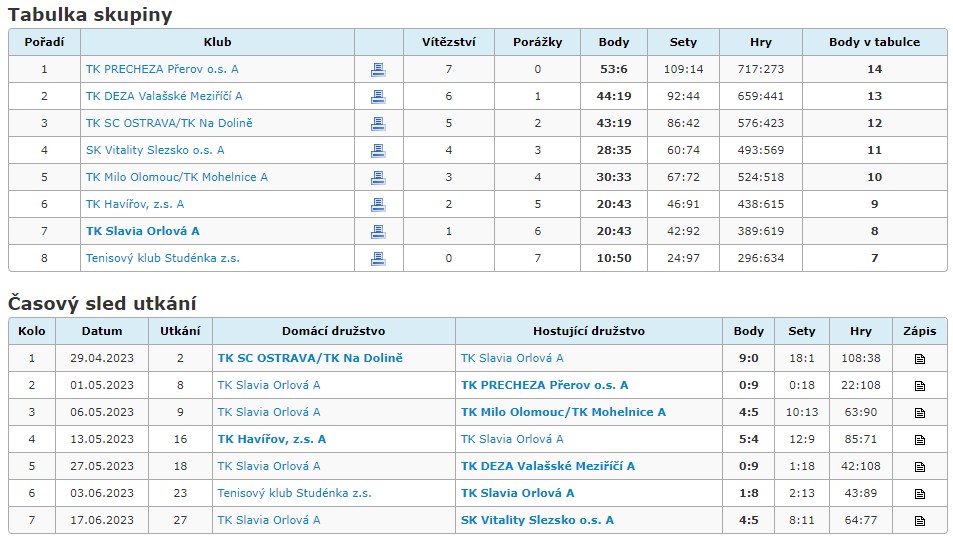Open TK SC OSTRAVA/TK Na Dolině in standings
Image resolution: width=953 pixels, height=541 pixels.
tap(169, 123)
